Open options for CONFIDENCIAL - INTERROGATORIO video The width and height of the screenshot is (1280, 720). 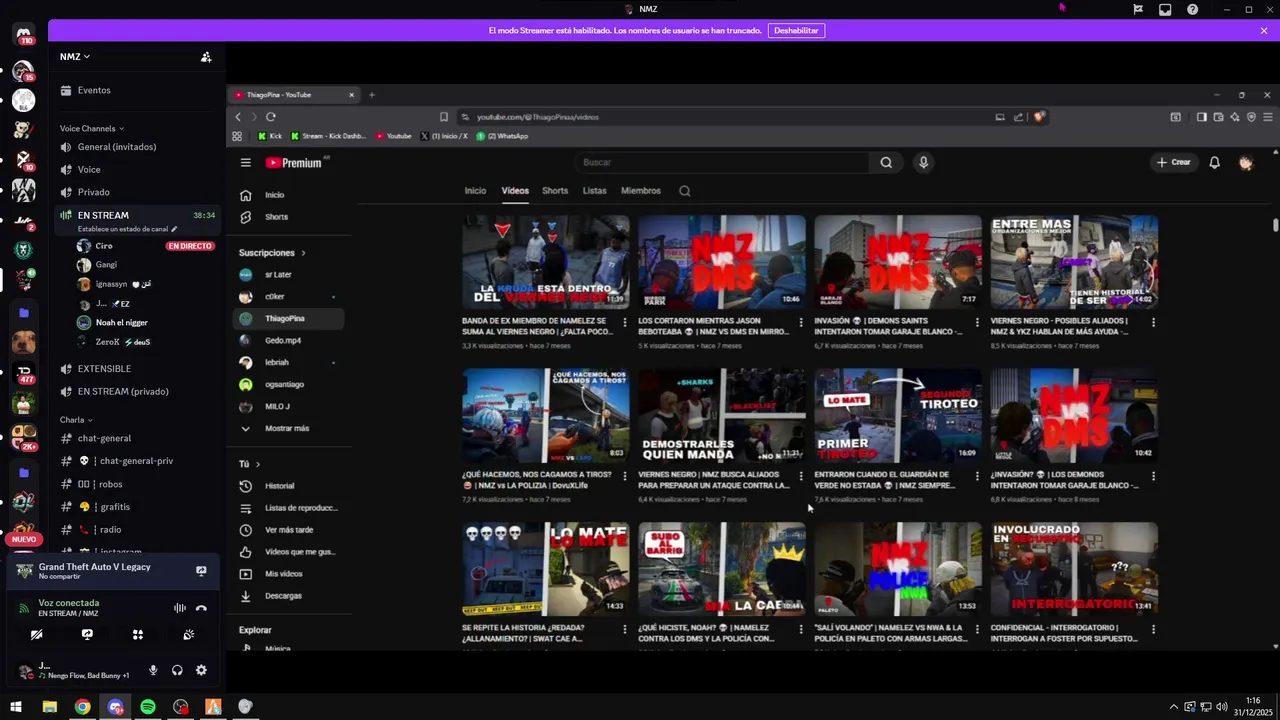pyautogui.click(x=1153, y=629)
